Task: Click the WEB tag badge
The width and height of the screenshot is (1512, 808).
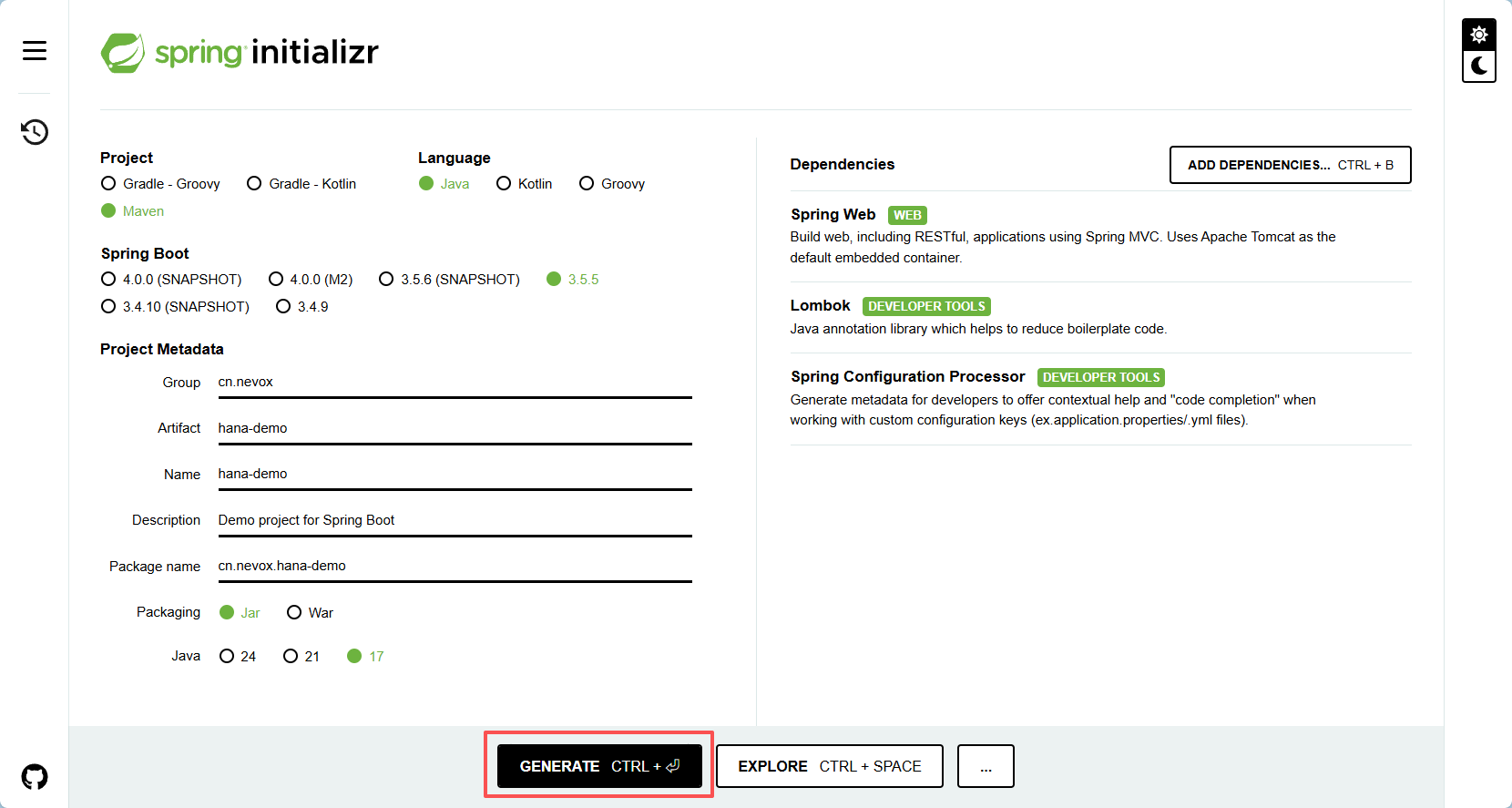Action: click(907, 216)
